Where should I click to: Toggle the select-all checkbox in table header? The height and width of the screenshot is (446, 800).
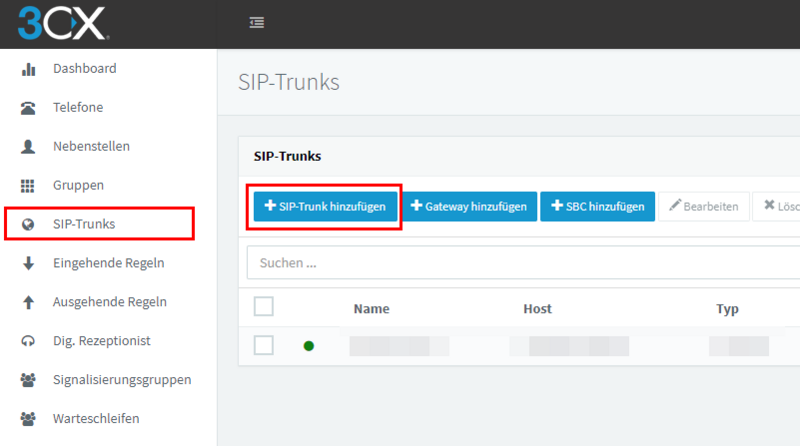(x=264, y=307)
